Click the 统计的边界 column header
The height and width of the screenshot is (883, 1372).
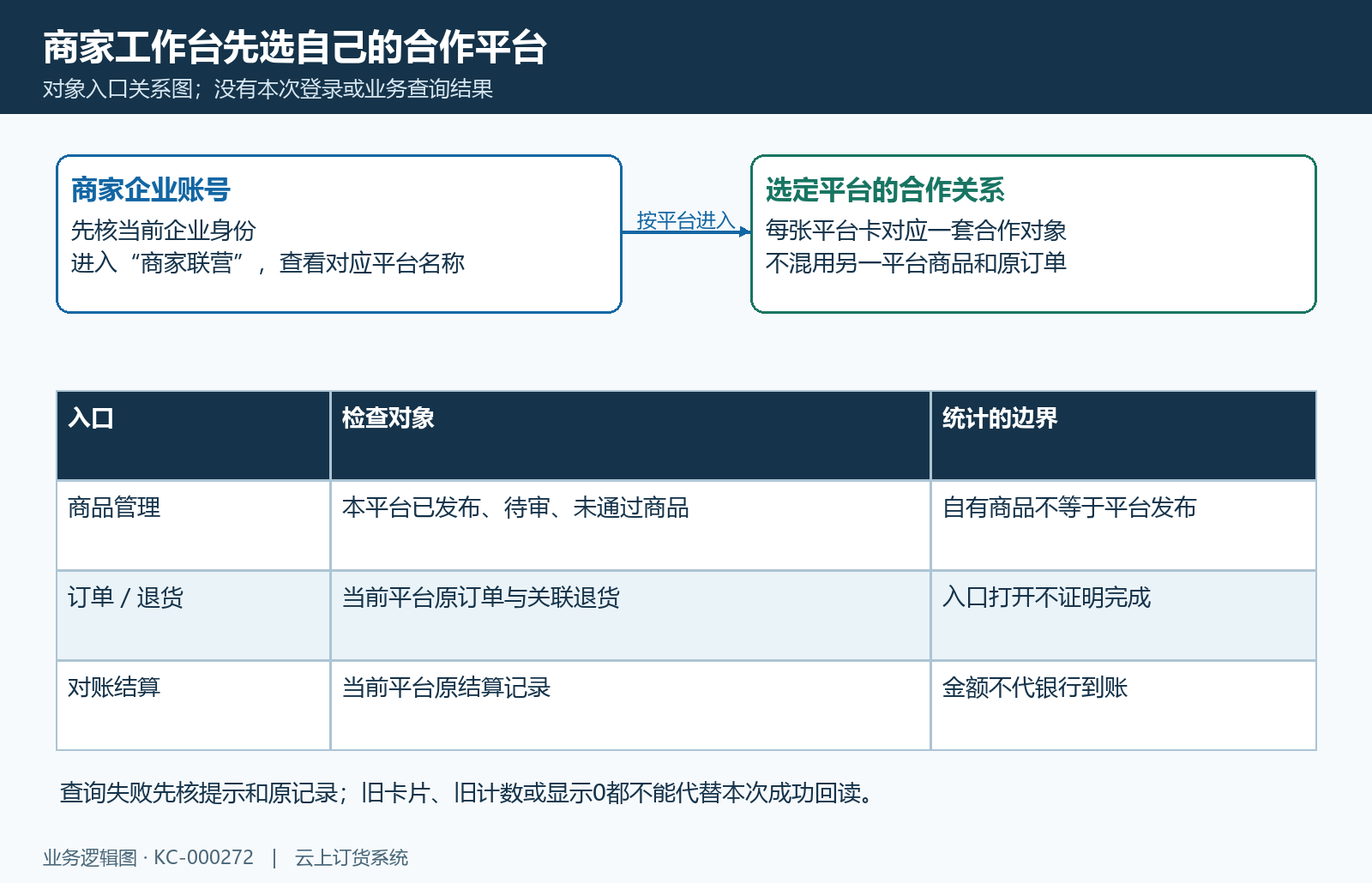pos(1123,435)
